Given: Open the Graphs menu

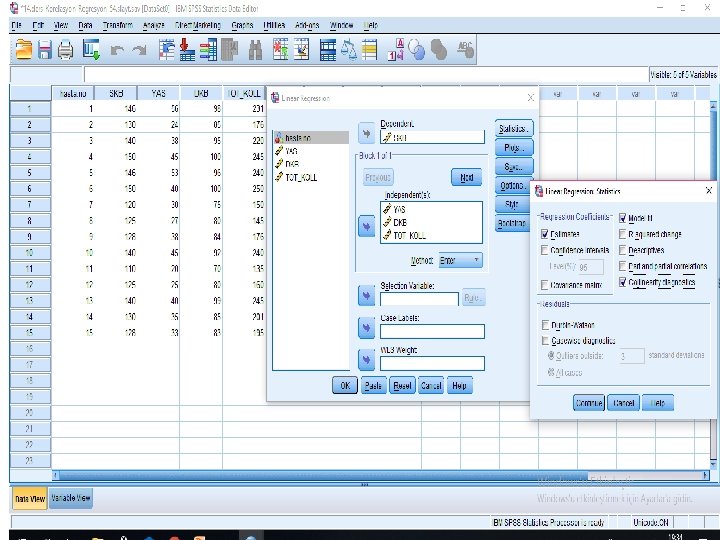Looking at the screenshot, I should point(242,25).
